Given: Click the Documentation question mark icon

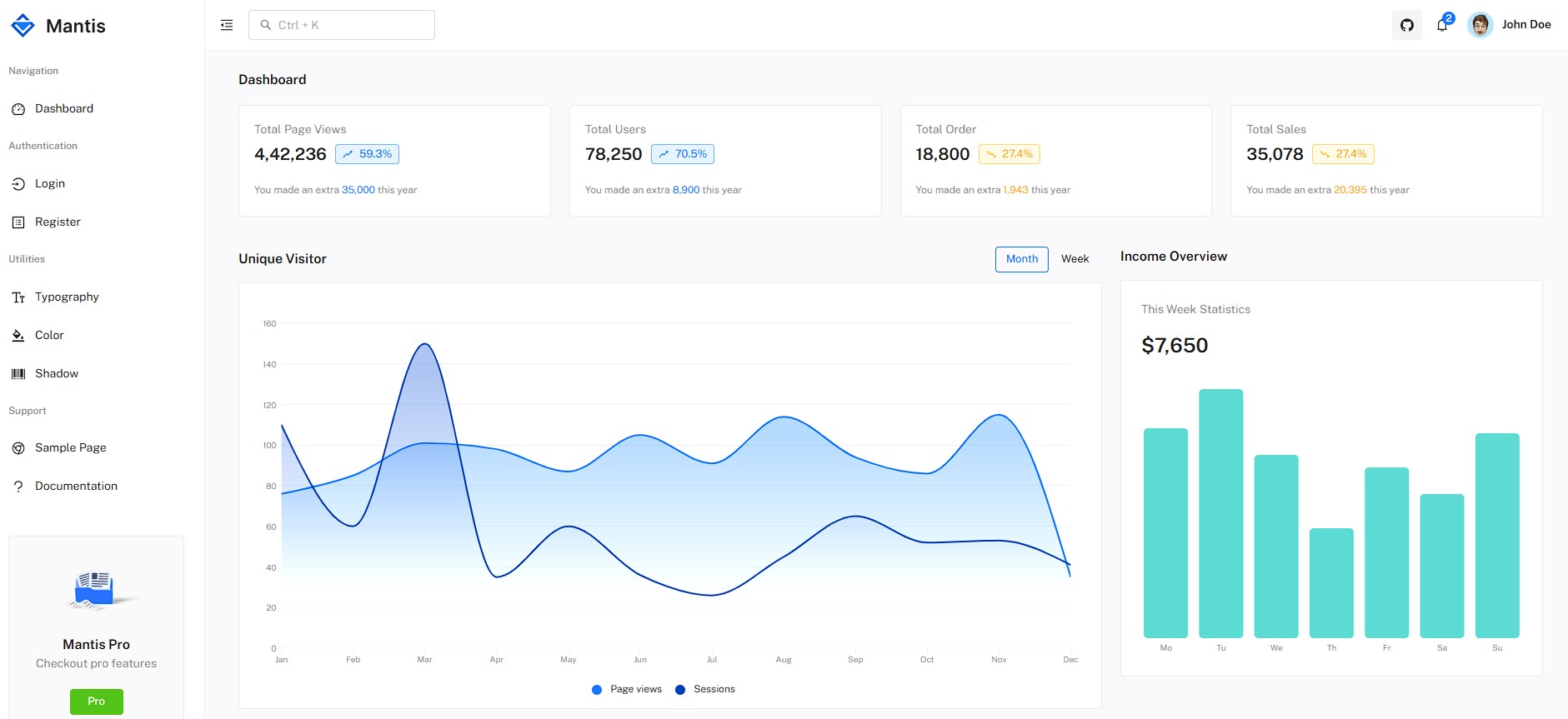Looking at the screenshot, I should 18,487.
